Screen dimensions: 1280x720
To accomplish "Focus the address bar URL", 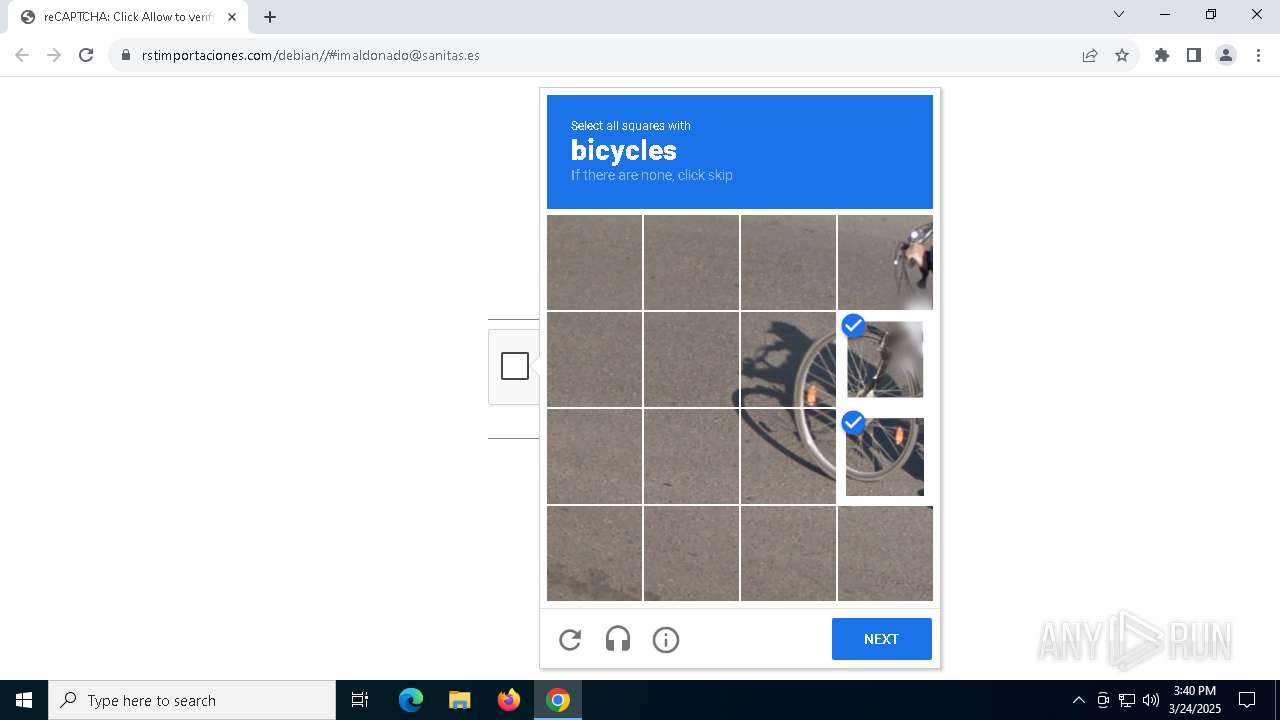I will (311, 55).
